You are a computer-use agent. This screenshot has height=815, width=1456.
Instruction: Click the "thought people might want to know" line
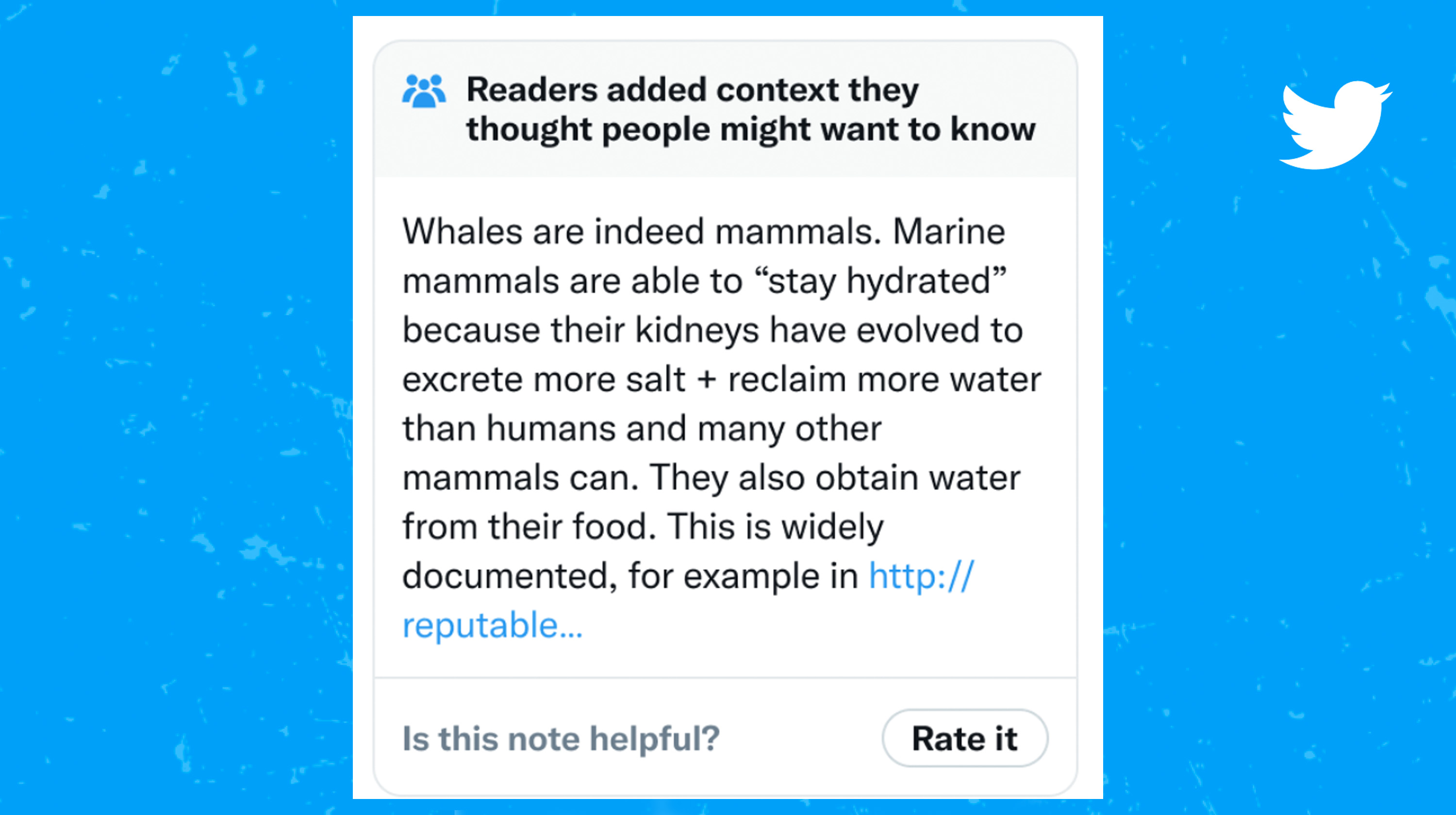[751, 130]
